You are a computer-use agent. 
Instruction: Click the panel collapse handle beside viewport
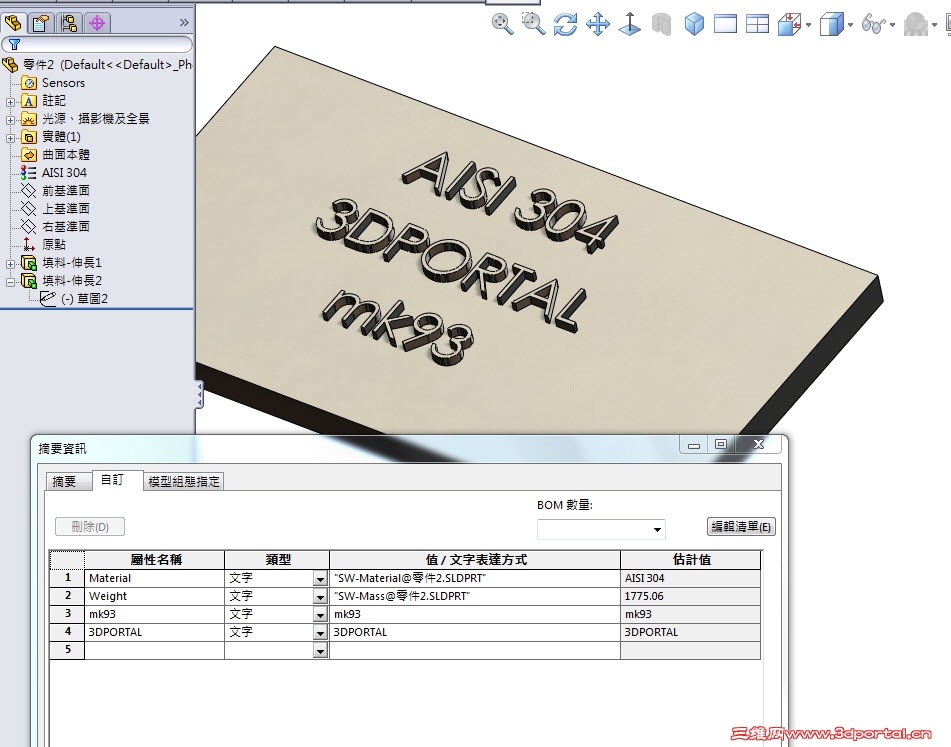[x=199, y=394]
